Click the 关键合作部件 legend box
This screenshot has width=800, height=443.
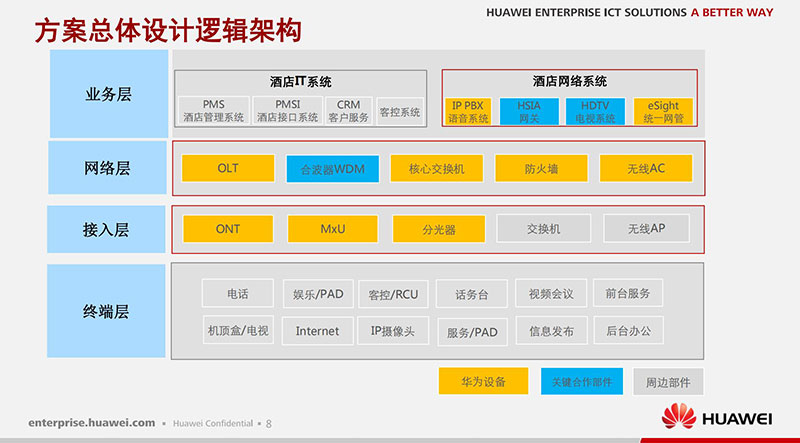[x=582, y=381]
